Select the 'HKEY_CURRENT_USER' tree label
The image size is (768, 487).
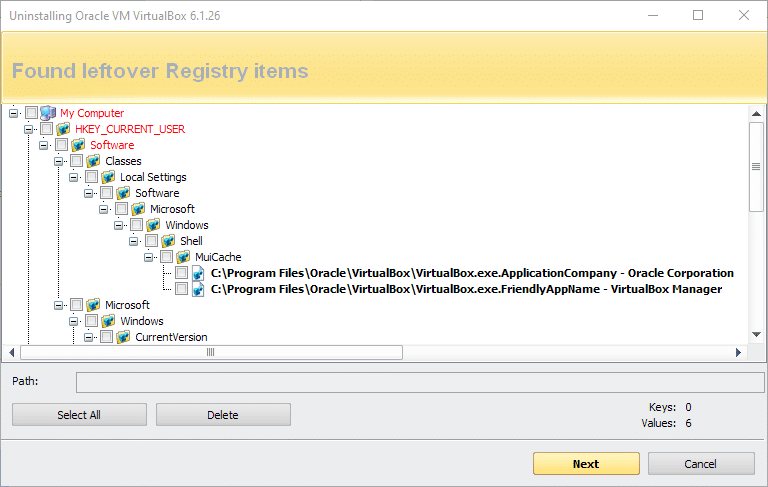[x=130, y=129]
